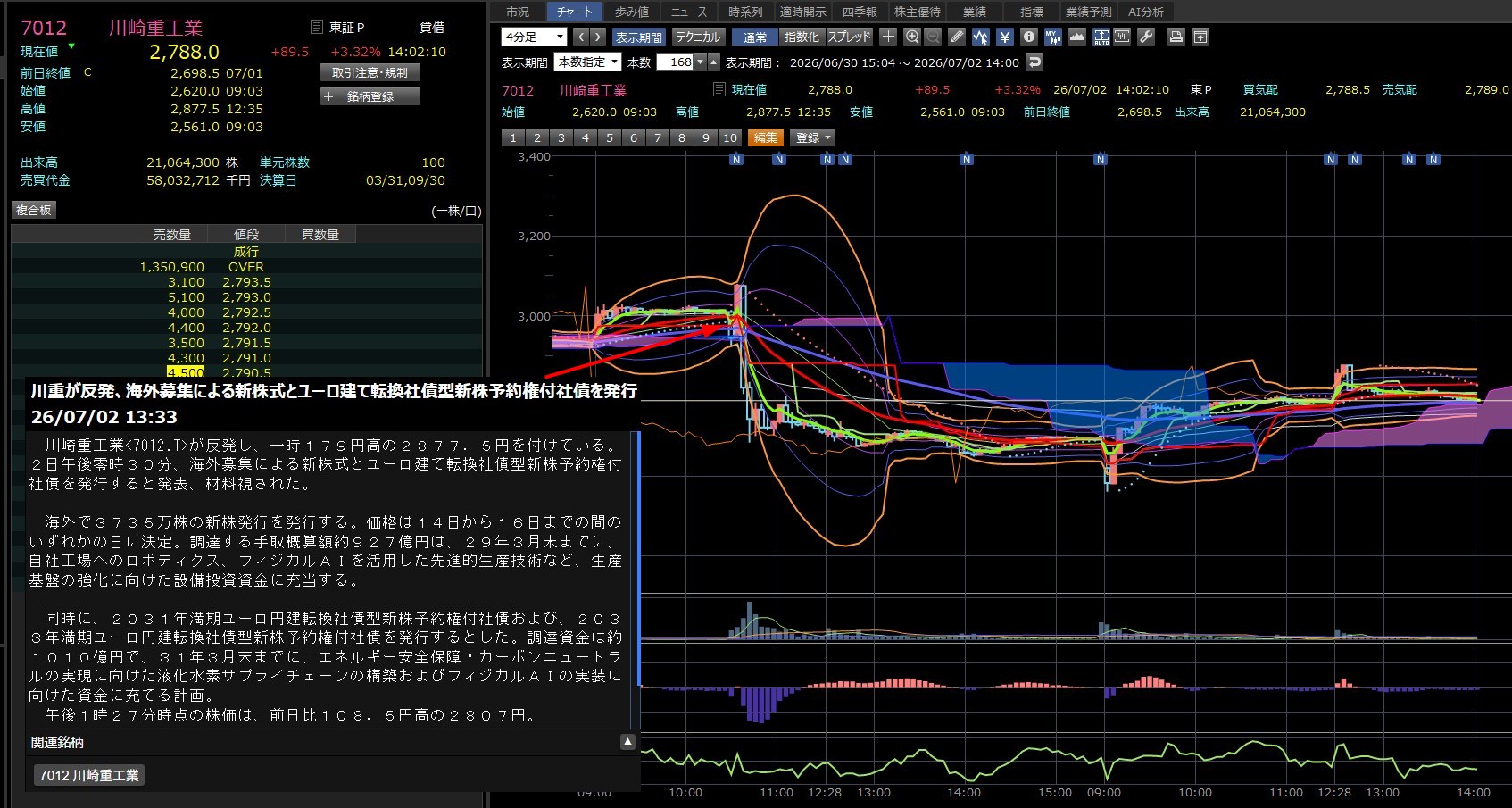Switch to the ニュース tab
The height and width of the screenshot is (808, 1512).
point(688,12)
